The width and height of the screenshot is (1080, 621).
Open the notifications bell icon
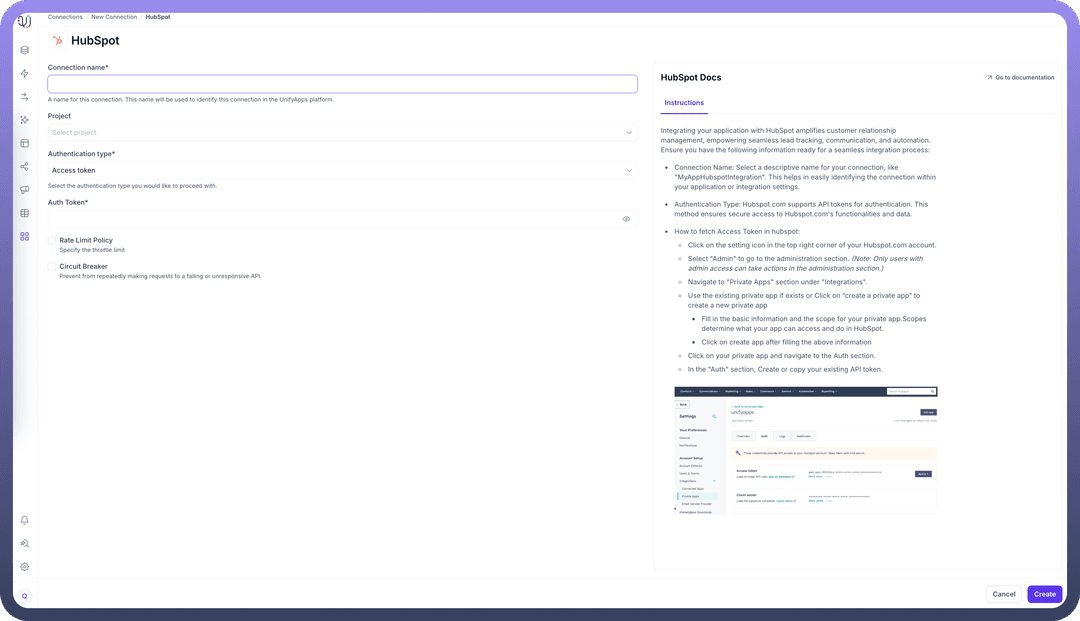click(x=25, y=520)
